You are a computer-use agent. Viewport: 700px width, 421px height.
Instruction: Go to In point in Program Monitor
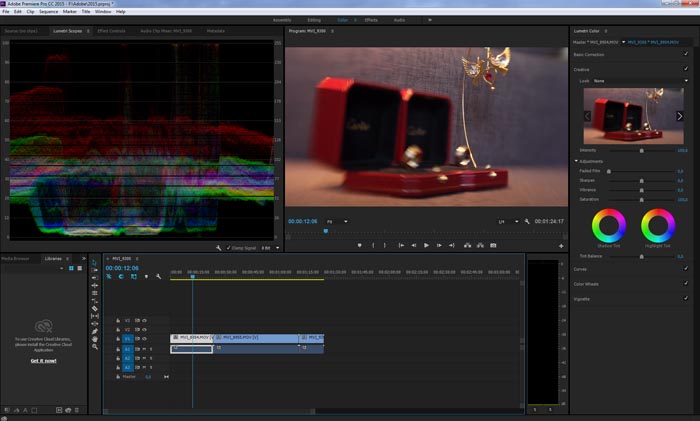tap(401, 245)
